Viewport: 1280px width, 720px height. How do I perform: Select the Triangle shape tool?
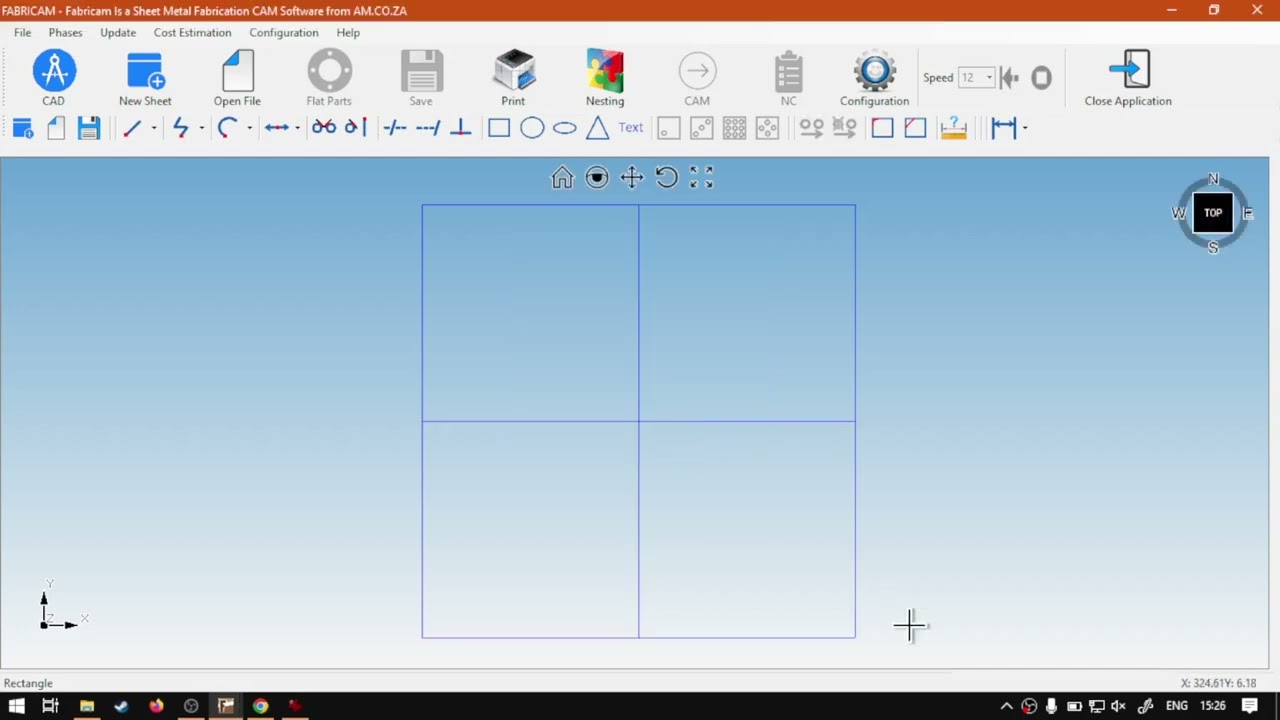point(598,128)
